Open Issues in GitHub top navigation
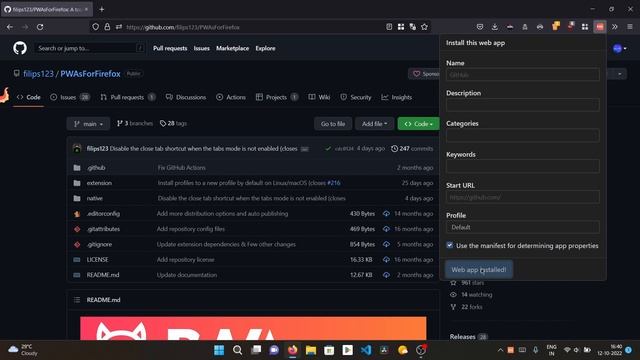640x360 pixels. [201, 48]
